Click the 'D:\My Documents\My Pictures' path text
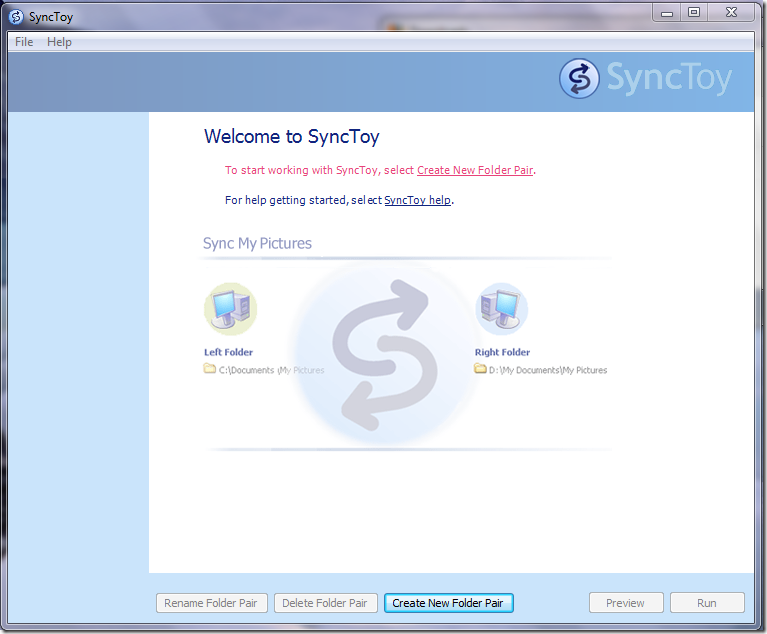 [548, 370]
